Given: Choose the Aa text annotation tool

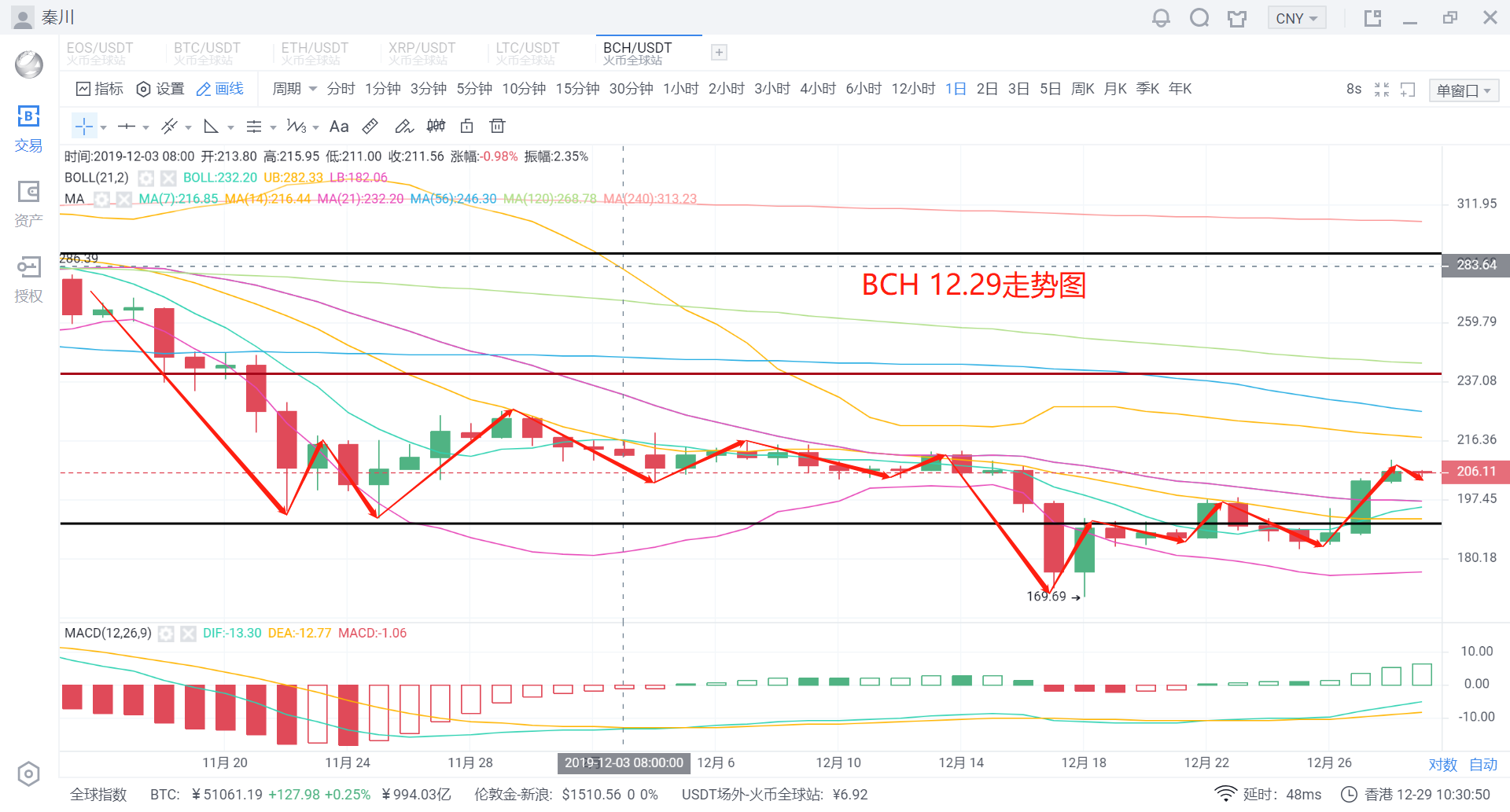Looking at the screenshot, I should pos(339,127).
